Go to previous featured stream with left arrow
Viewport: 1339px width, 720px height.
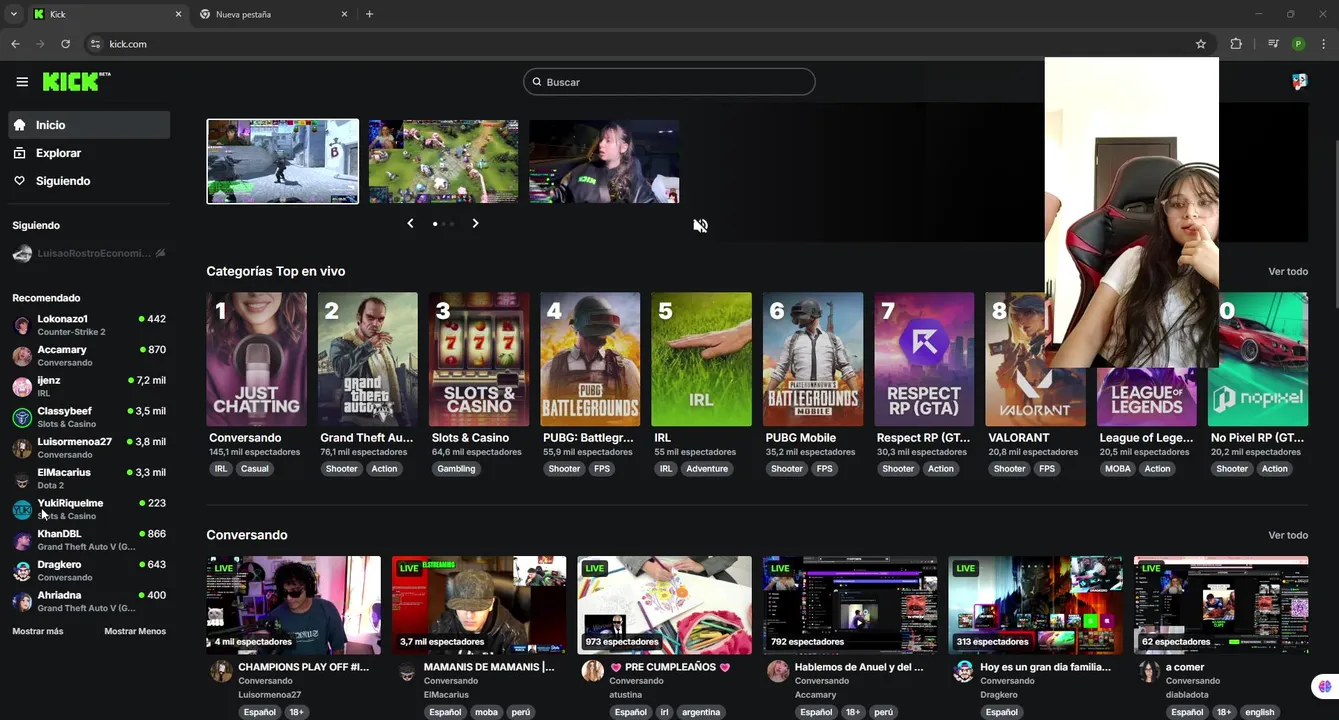(x=410, y=223)
